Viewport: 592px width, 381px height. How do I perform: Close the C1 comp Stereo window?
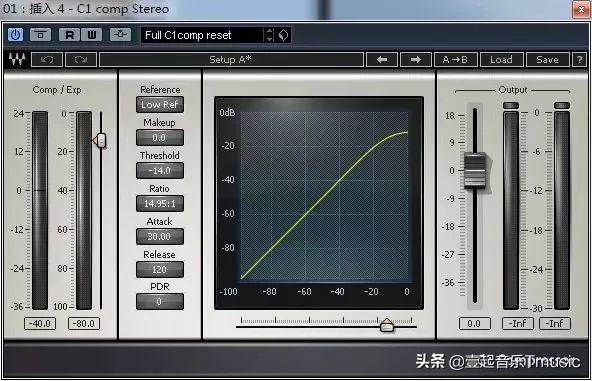(581, 9)
